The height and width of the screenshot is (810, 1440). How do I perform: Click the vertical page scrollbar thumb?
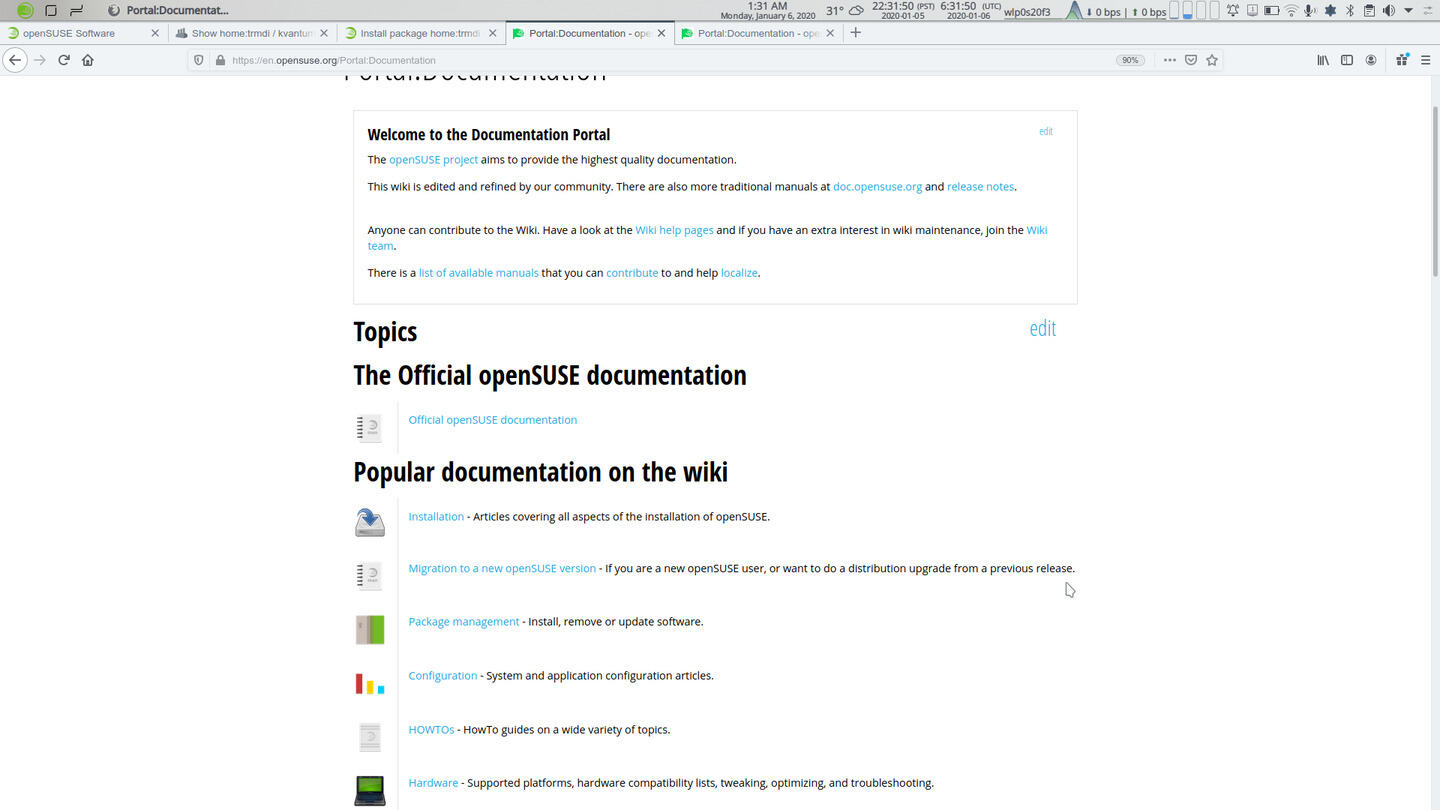click(1433, 190)
